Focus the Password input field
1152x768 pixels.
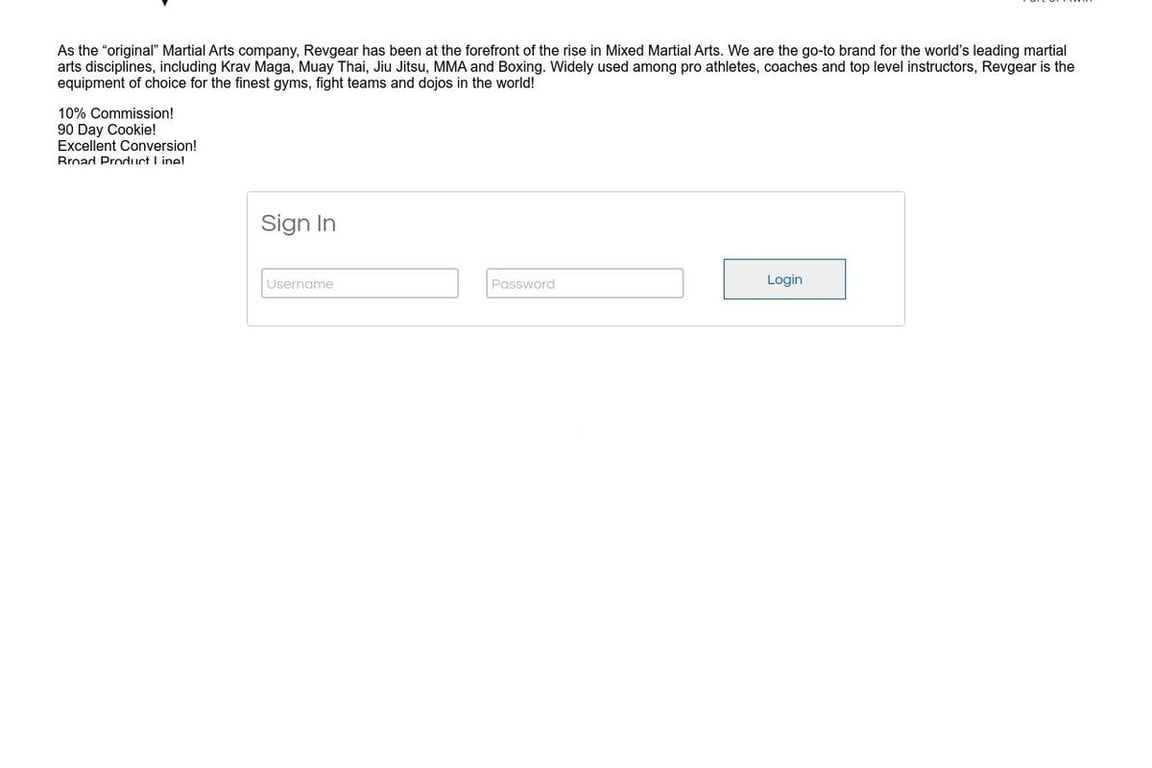[x=585, y=284]
